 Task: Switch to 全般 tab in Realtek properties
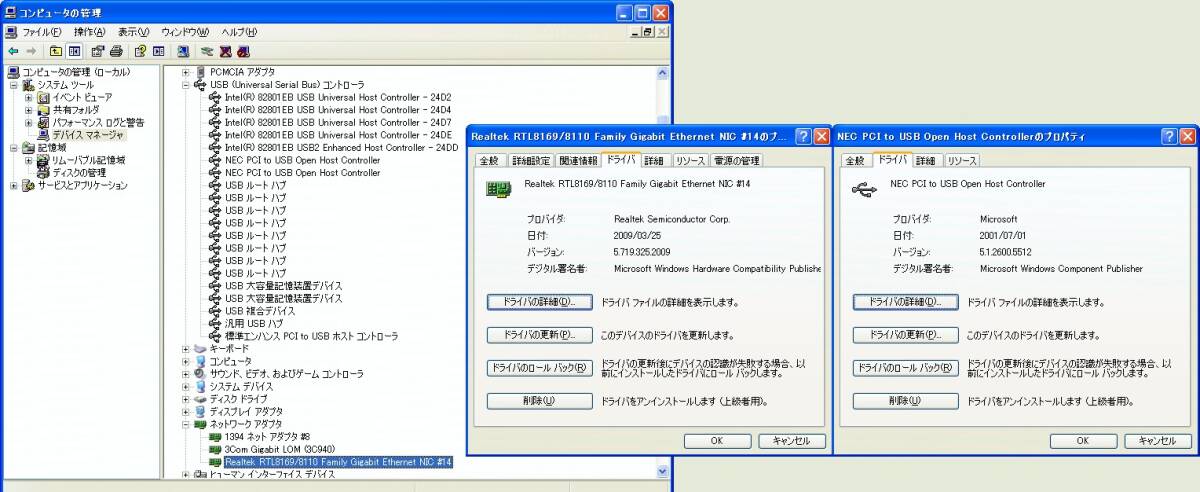tap(488, 160)
